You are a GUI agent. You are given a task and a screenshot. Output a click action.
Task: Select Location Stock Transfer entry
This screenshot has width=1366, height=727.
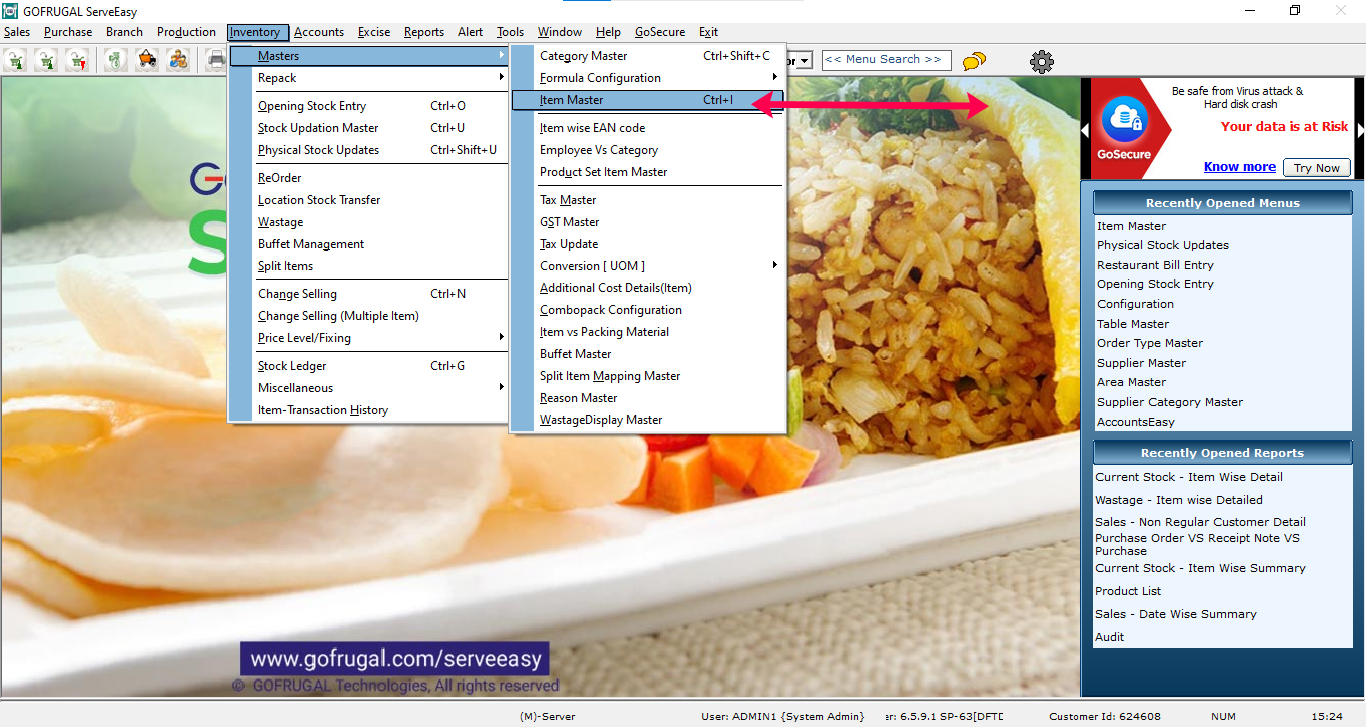pos(369,200)
